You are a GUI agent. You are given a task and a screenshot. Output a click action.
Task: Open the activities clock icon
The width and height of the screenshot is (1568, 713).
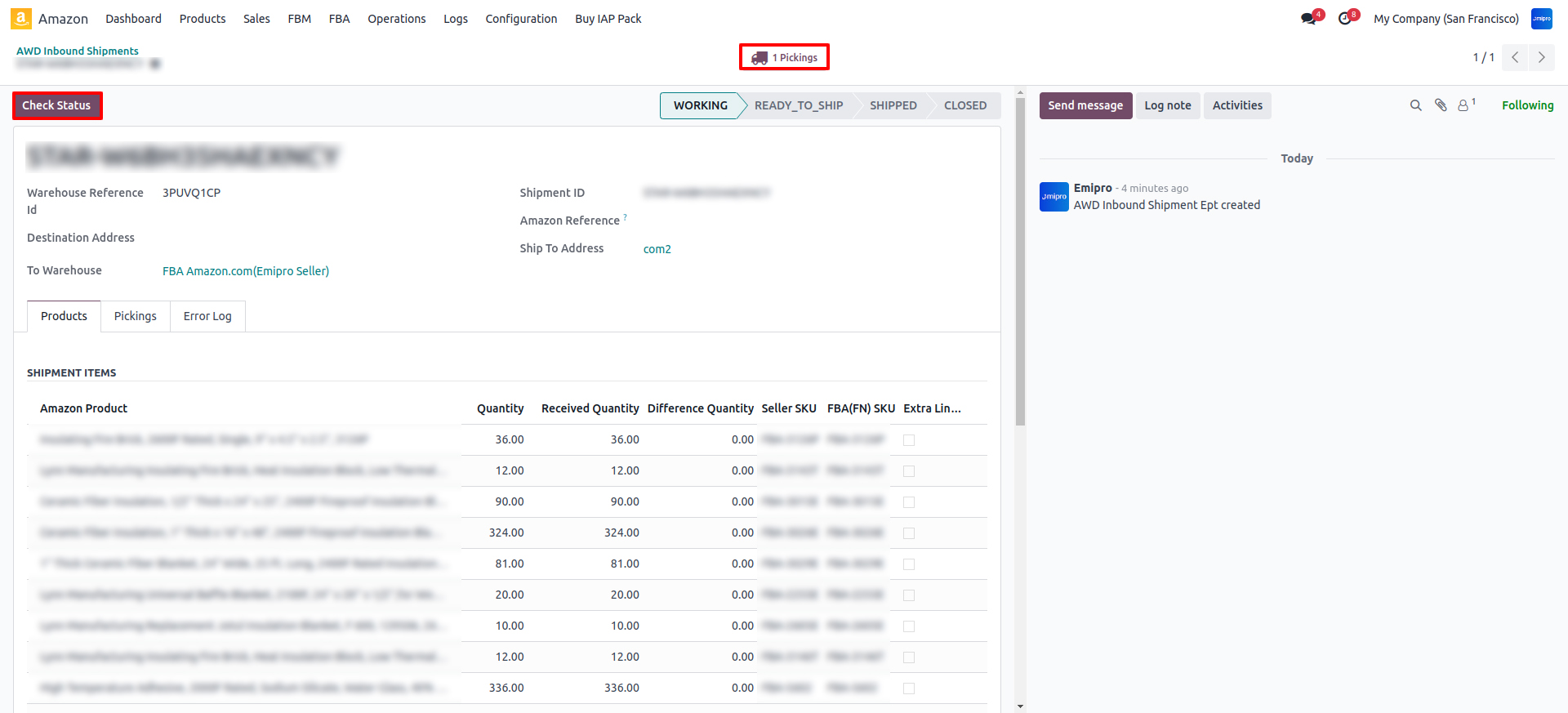coord(1345,19)
